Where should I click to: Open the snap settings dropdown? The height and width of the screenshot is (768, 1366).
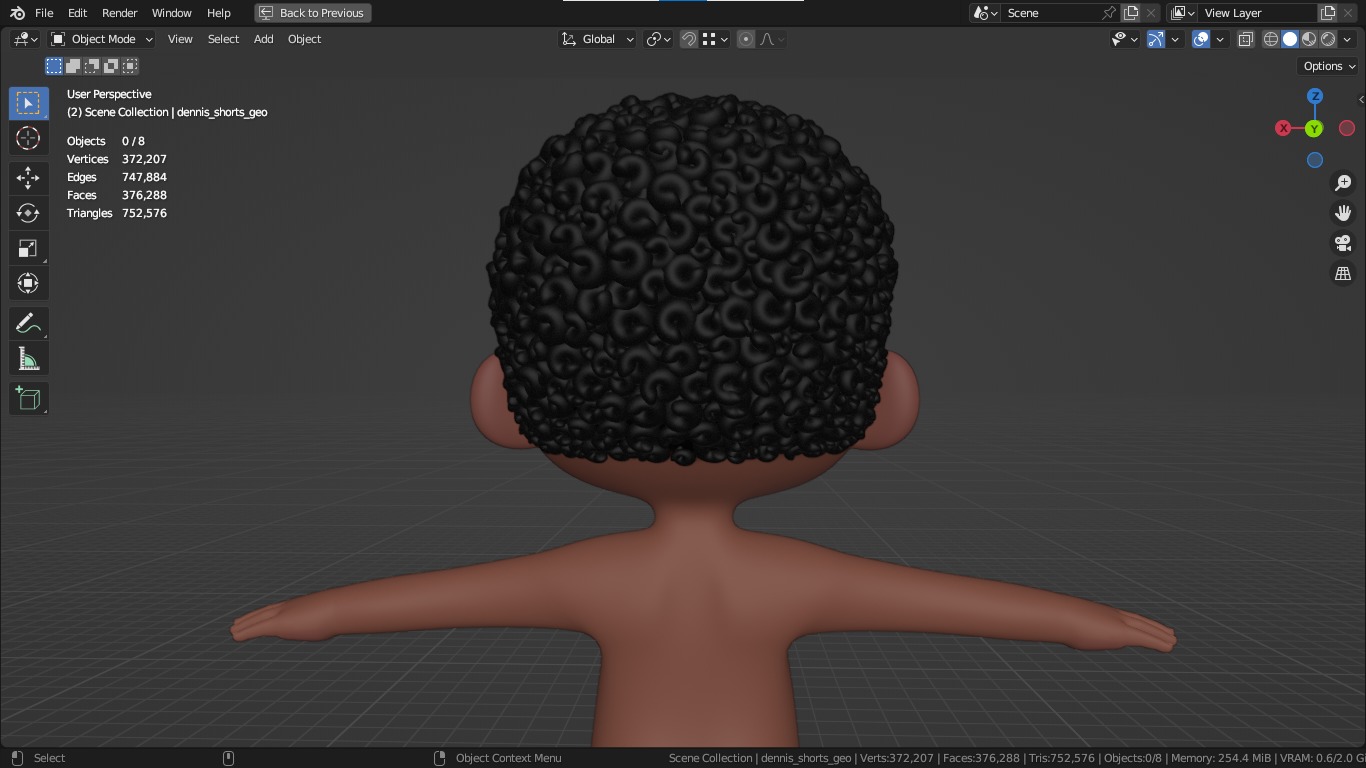pyautogui.click(x=714, y=39)
